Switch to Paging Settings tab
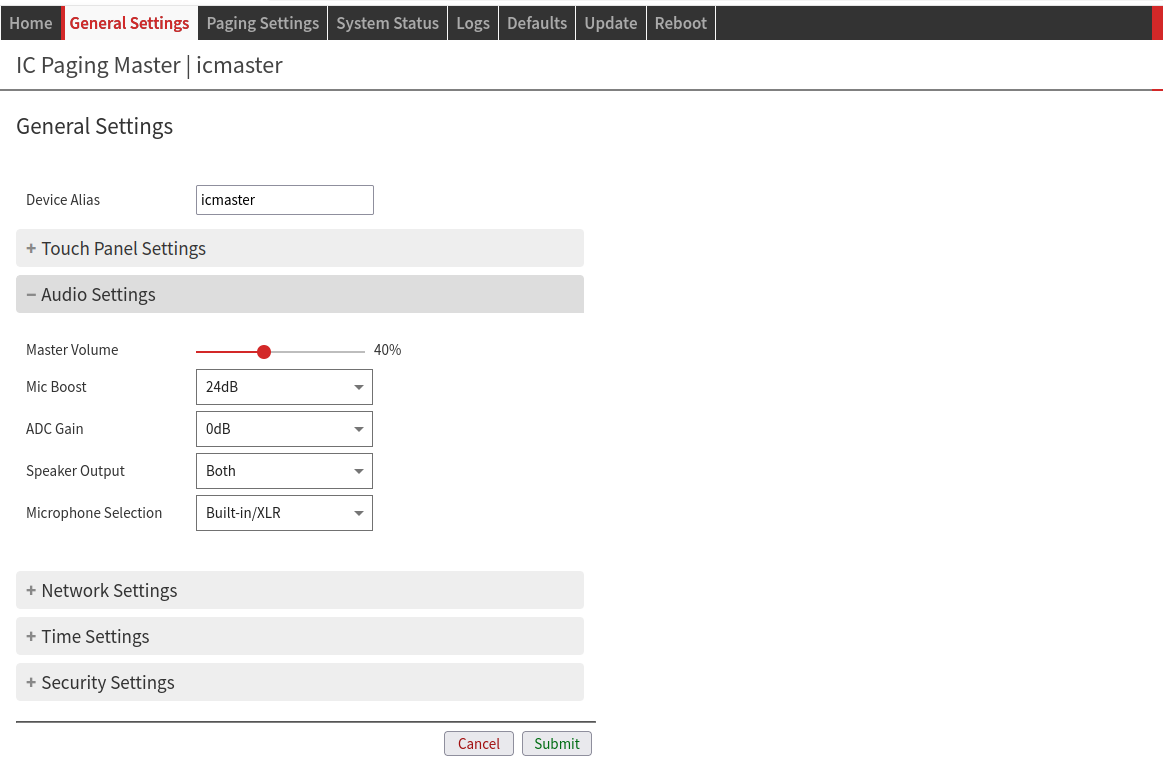This screenshot has width=1163, height=758. (262, 23)
